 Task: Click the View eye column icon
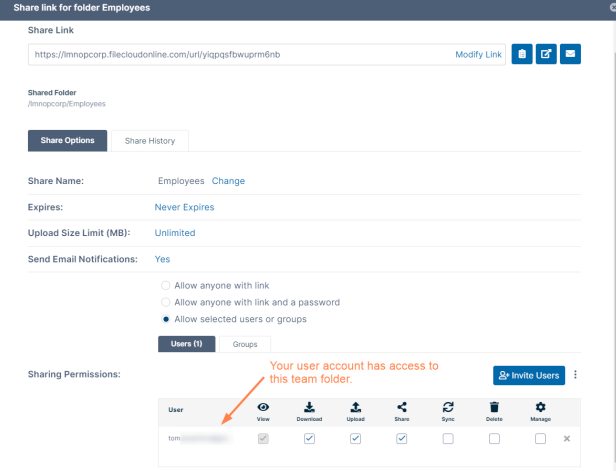click(x=264, y=407)
